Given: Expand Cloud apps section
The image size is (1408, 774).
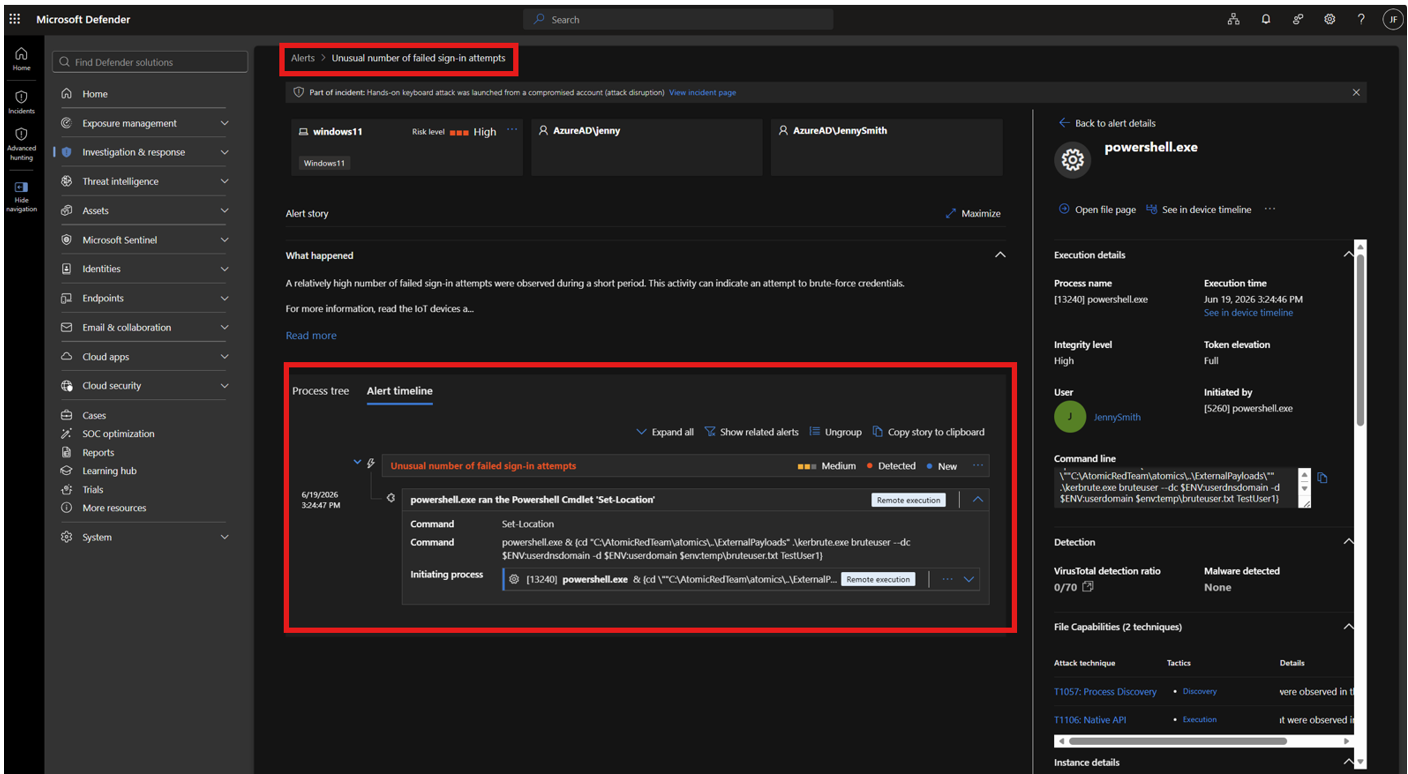Looking at the screenshot, I should click(x=224, y=357).
